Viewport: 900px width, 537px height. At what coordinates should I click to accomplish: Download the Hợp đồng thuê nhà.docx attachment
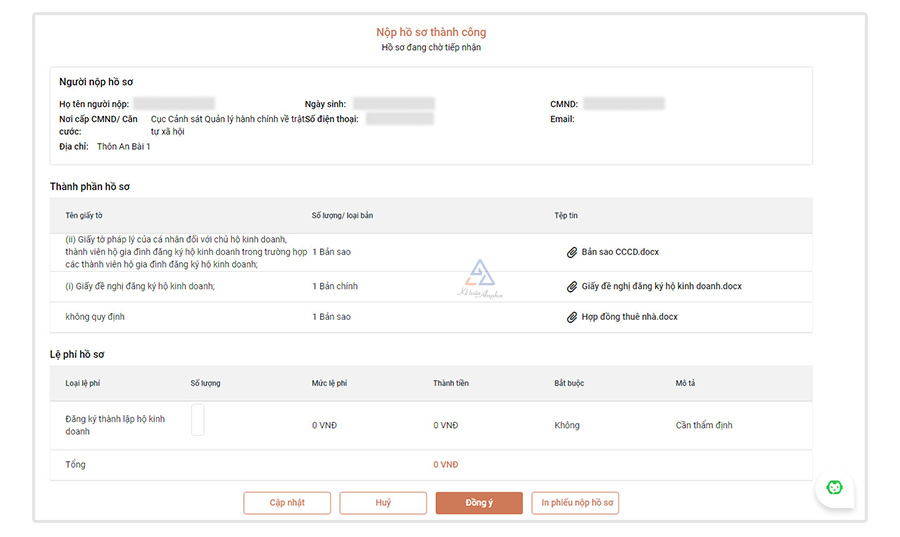[629, 317]
